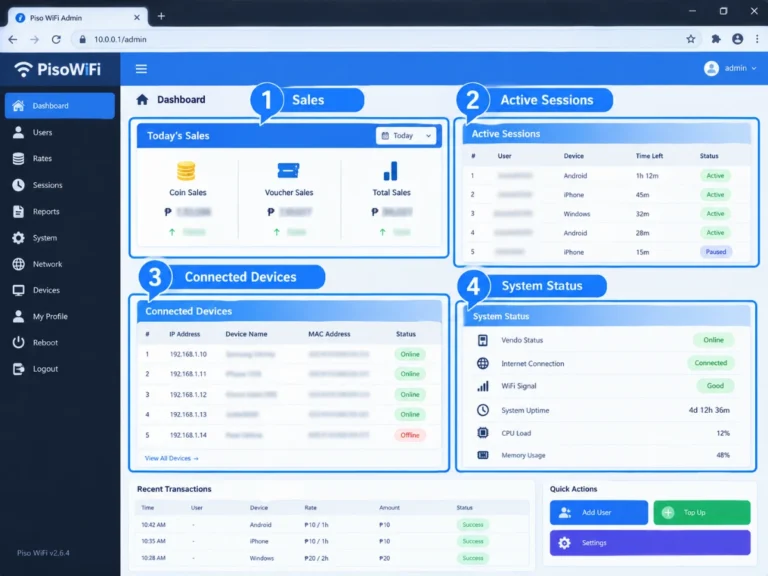
Task: Open a new browser tab
Action: (161, 16)
